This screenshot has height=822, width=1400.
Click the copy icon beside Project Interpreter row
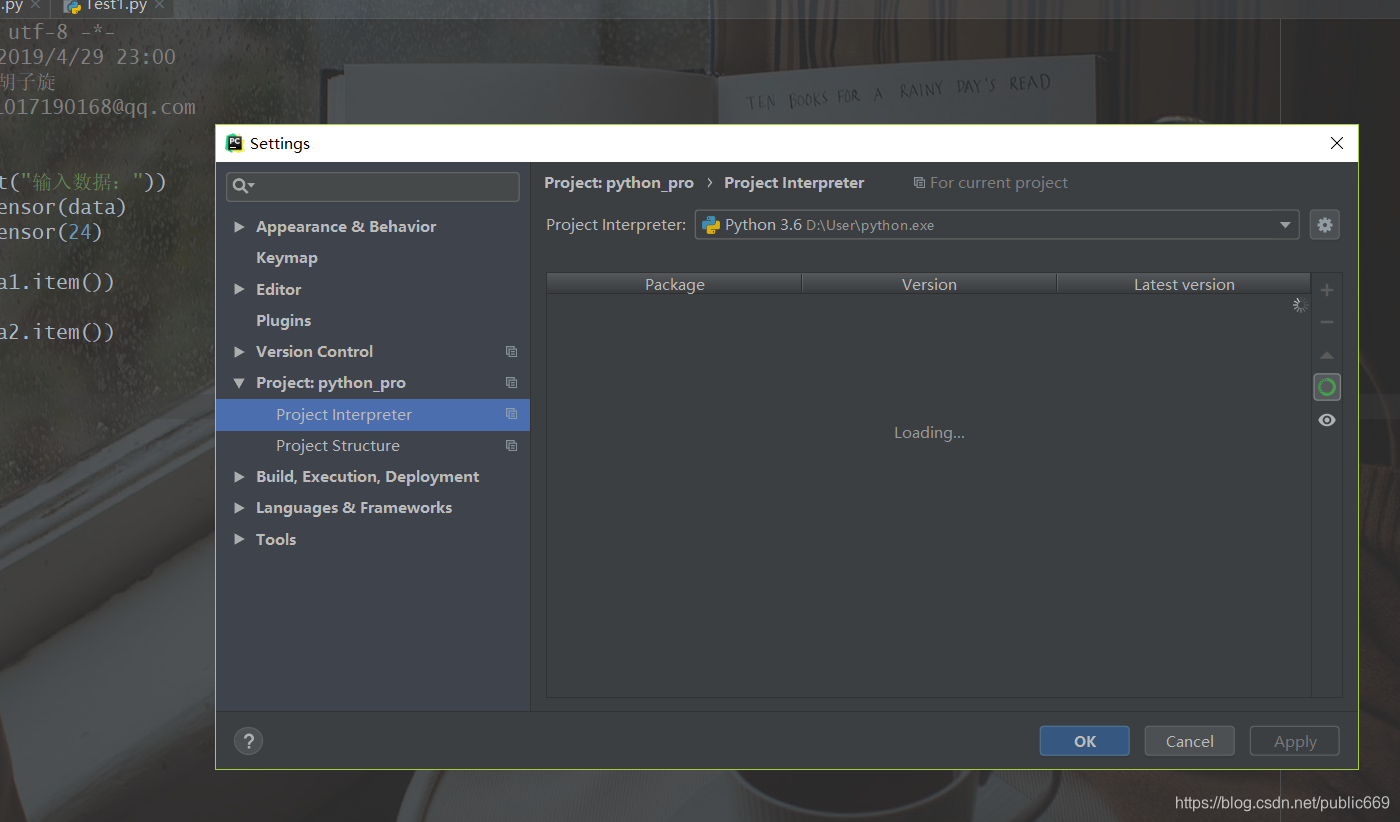pos(512,414)
